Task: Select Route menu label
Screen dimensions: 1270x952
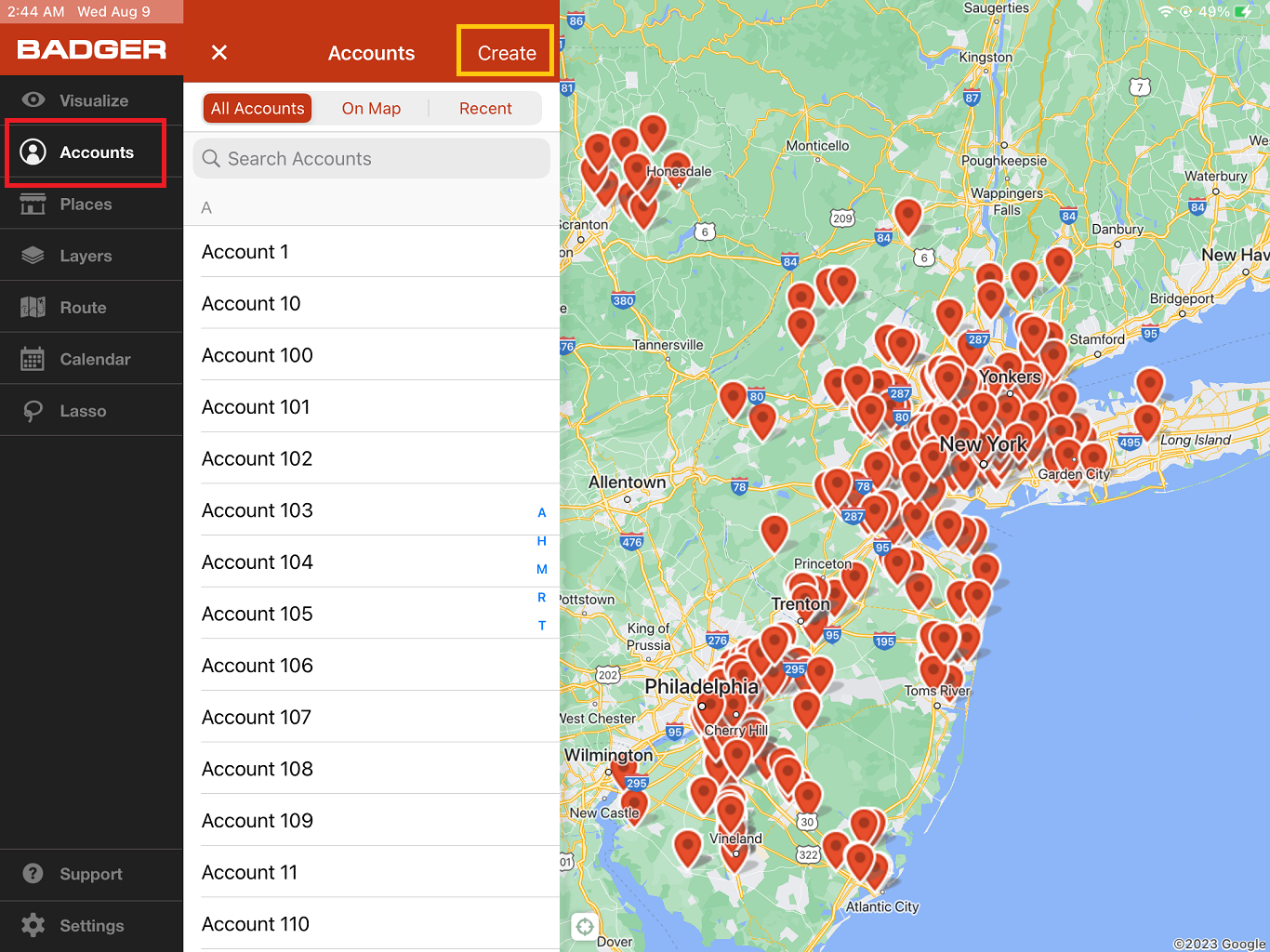Action: pos(83,308)
